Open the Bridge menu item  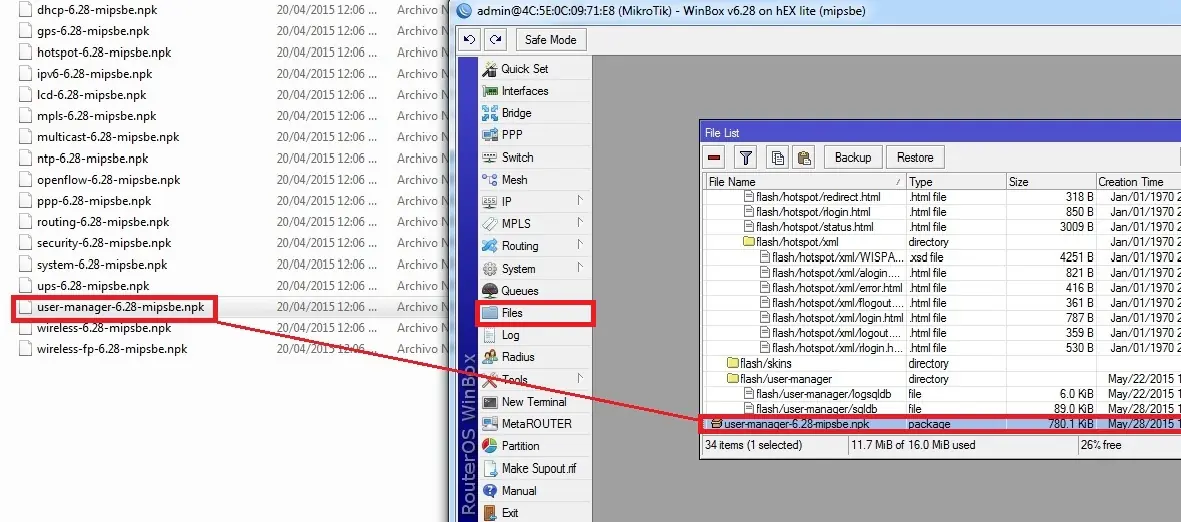click(517, 113)
